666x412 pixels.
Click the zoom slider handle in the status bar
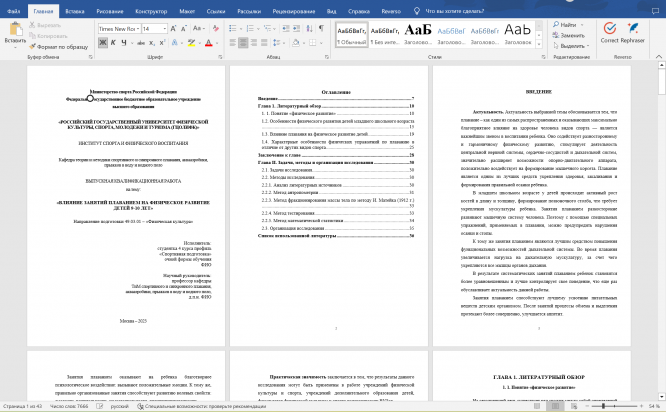[x=603, y=406]
